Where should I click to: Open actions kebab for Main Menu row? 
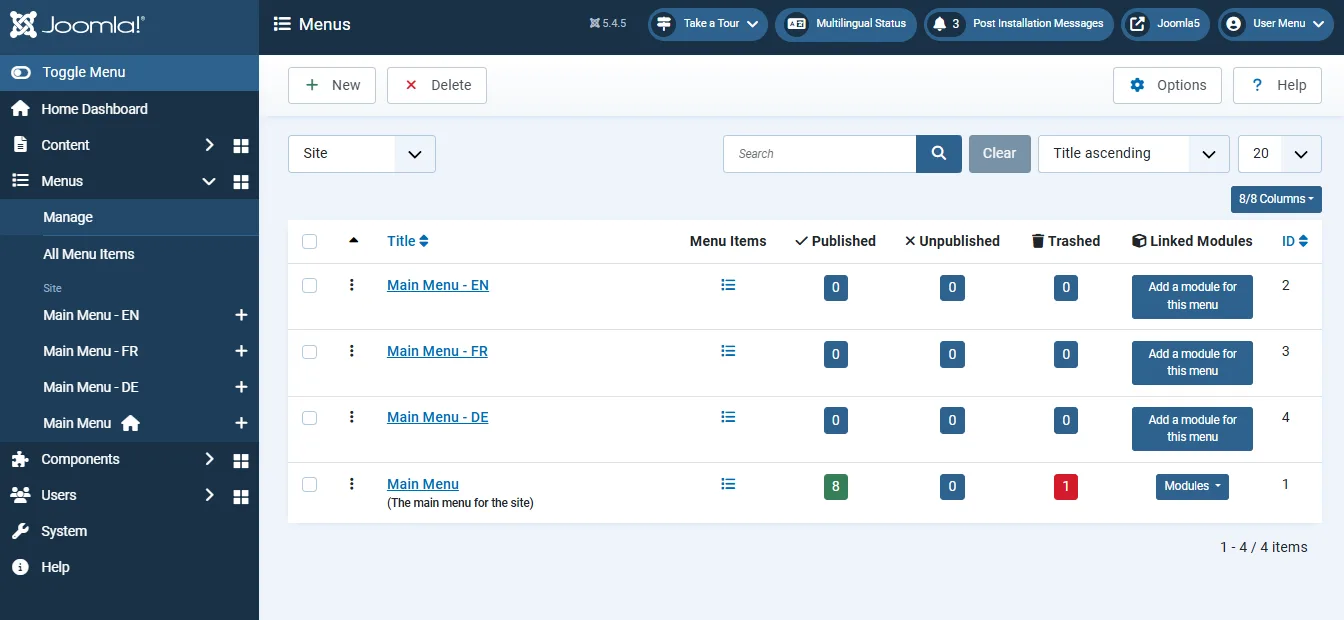pos(352,484)
